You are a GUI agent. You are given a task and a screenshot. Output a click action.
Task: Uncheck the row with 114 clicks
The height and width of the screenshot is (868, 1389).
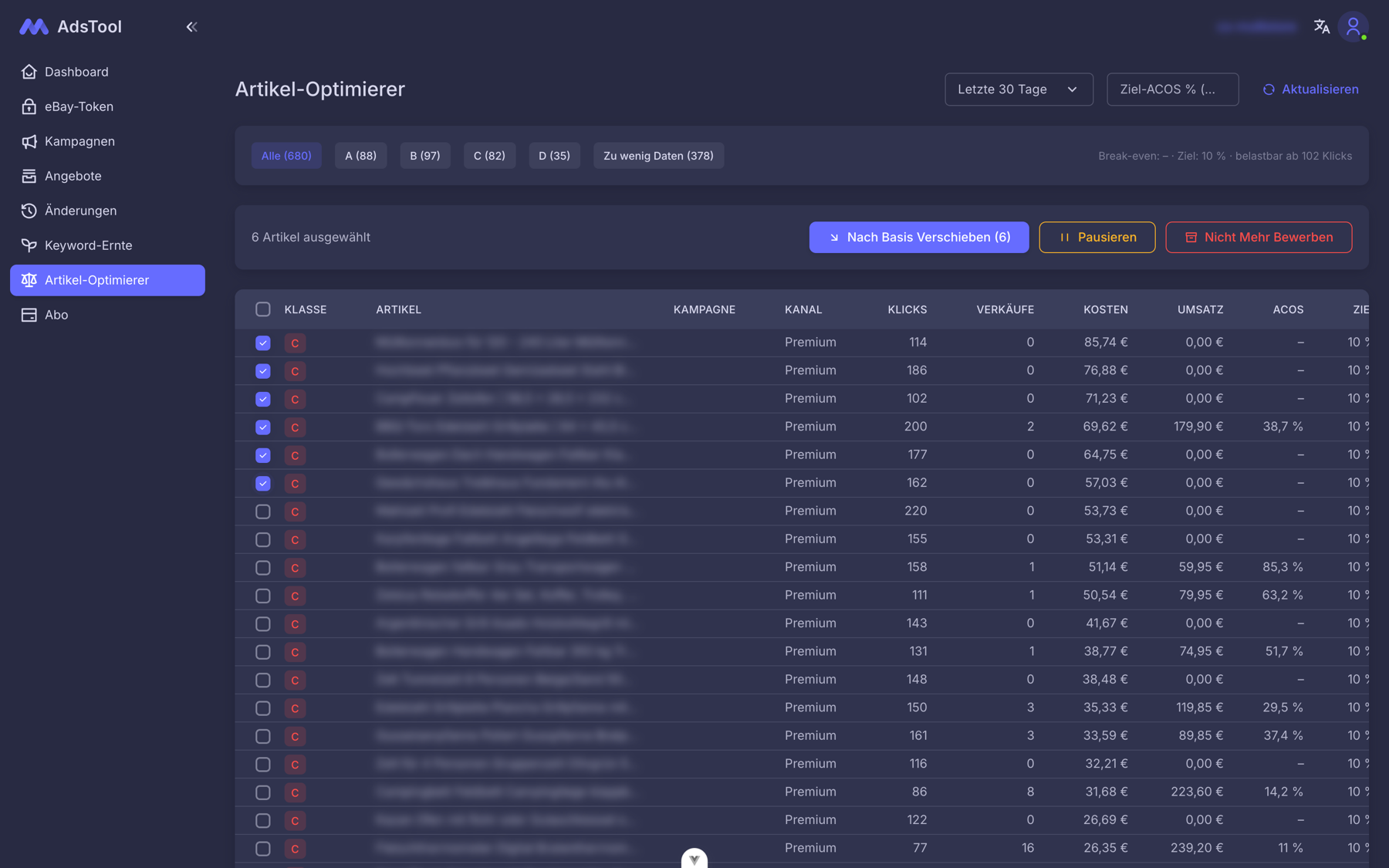point(263,343)
